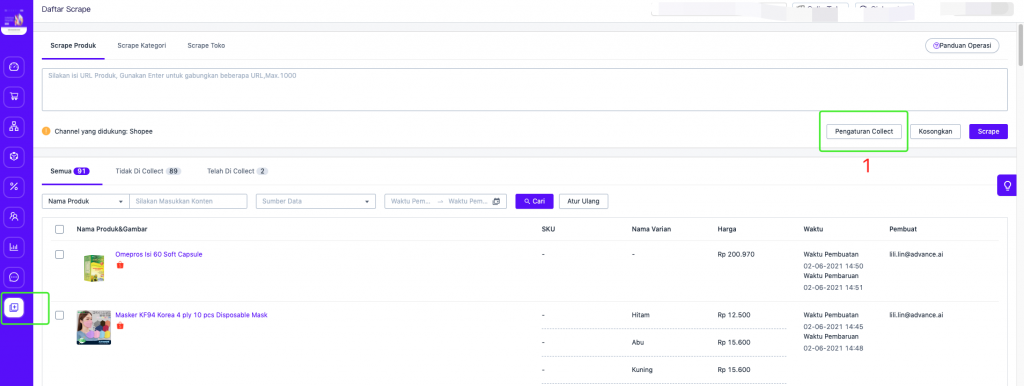Open the chat bubble sidebar icon
Image resolution: width=1024 pixels, height=386 pixels.
pyautogui.click(x=14, y=277)
